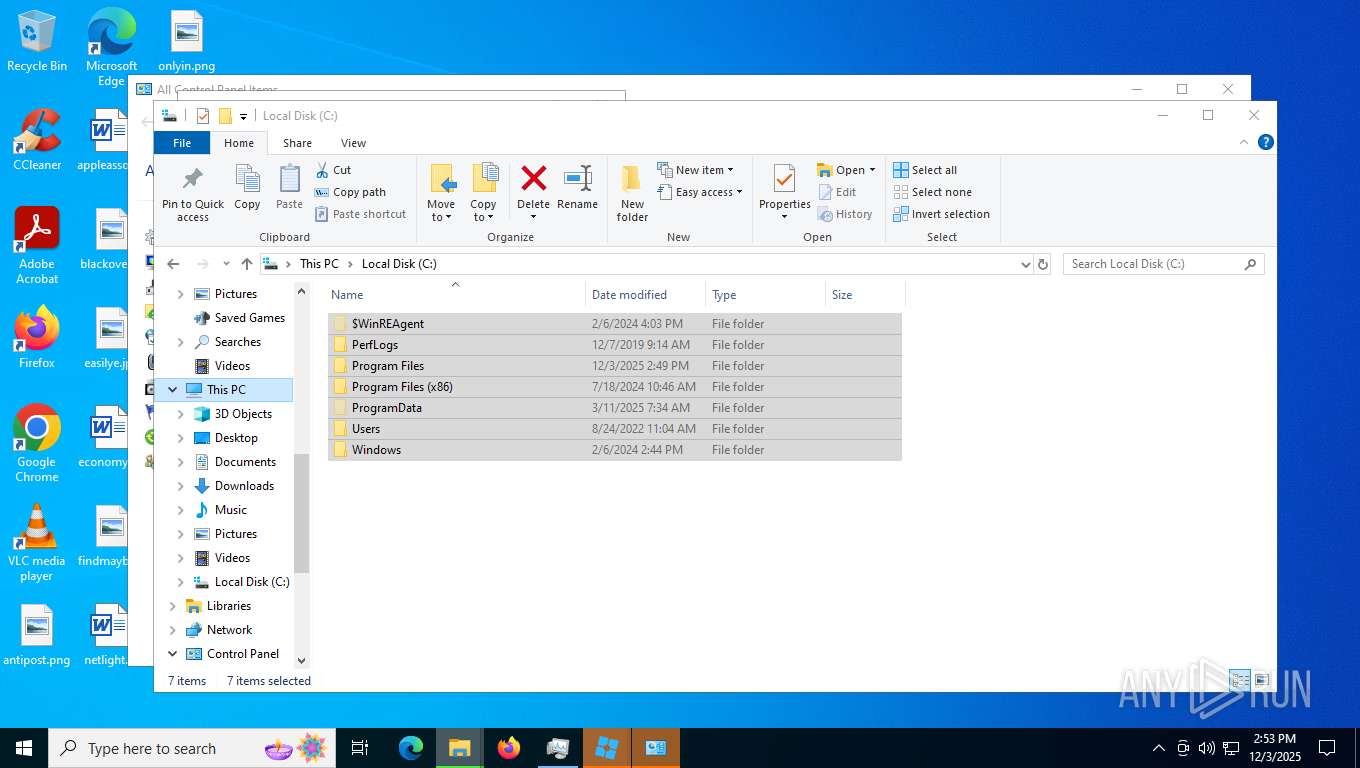Switch to the Share ribbon tab
1360x768 pixels.
pos(297,143)
